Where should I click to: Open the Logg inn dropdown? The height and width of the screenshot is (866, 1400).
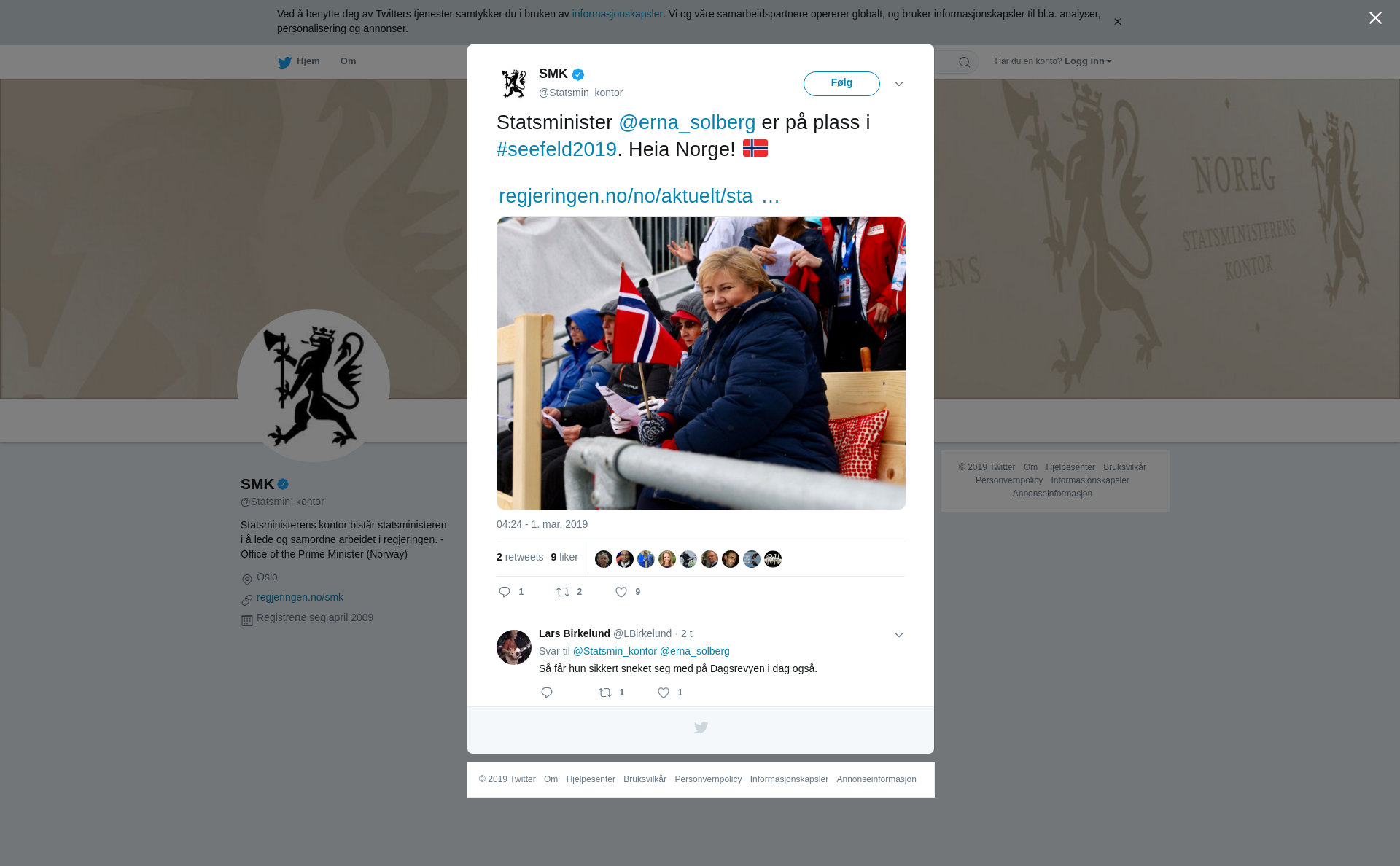point(1088,61)
